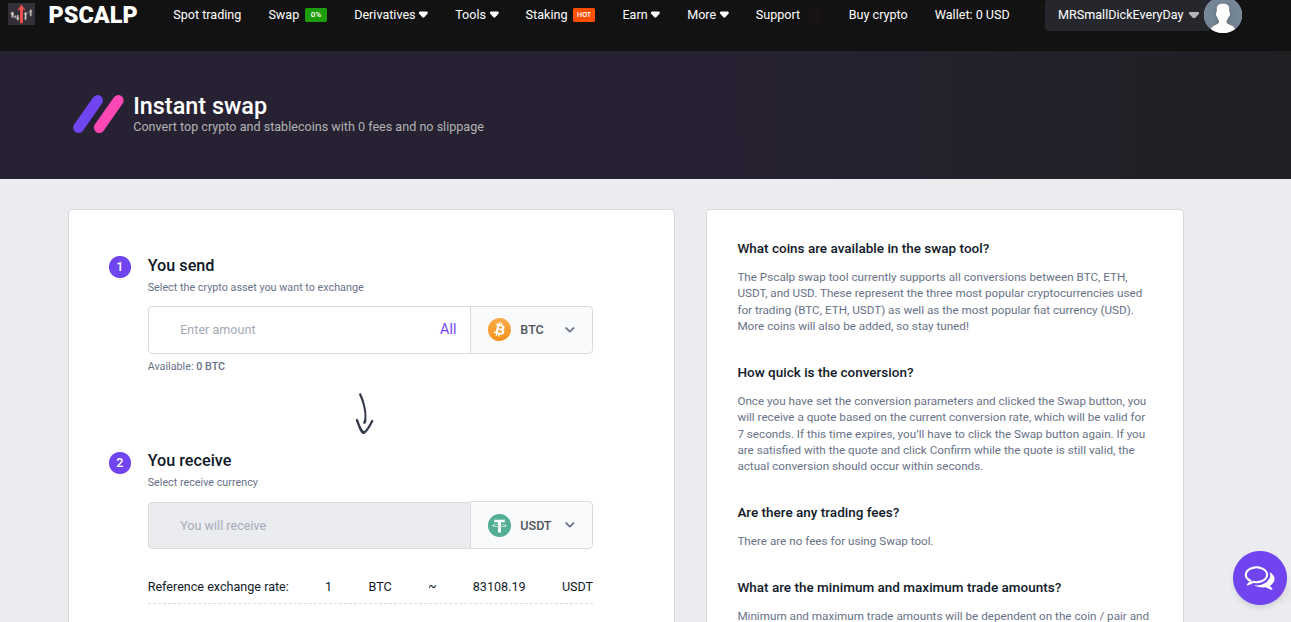Screen dimensions: 1291x622
Task: Click 'There are no fees for using Swap tool.'
Action: pyautogui.click(x=835, y=541)
